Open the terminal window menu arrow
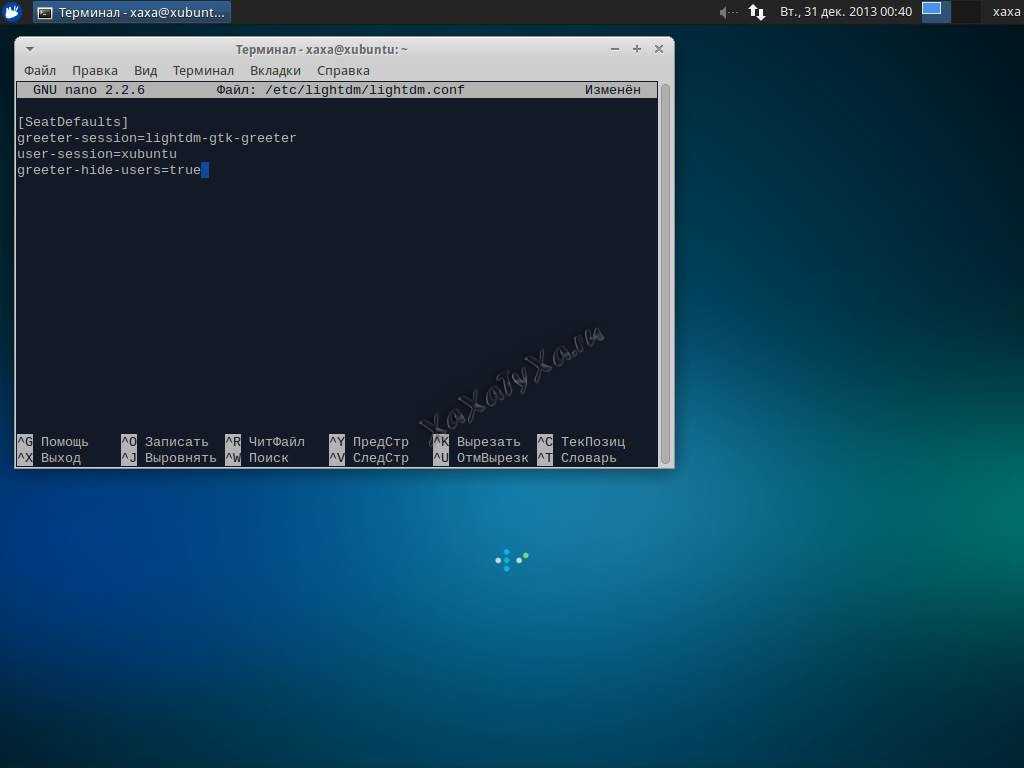 (x=29, y=49)
